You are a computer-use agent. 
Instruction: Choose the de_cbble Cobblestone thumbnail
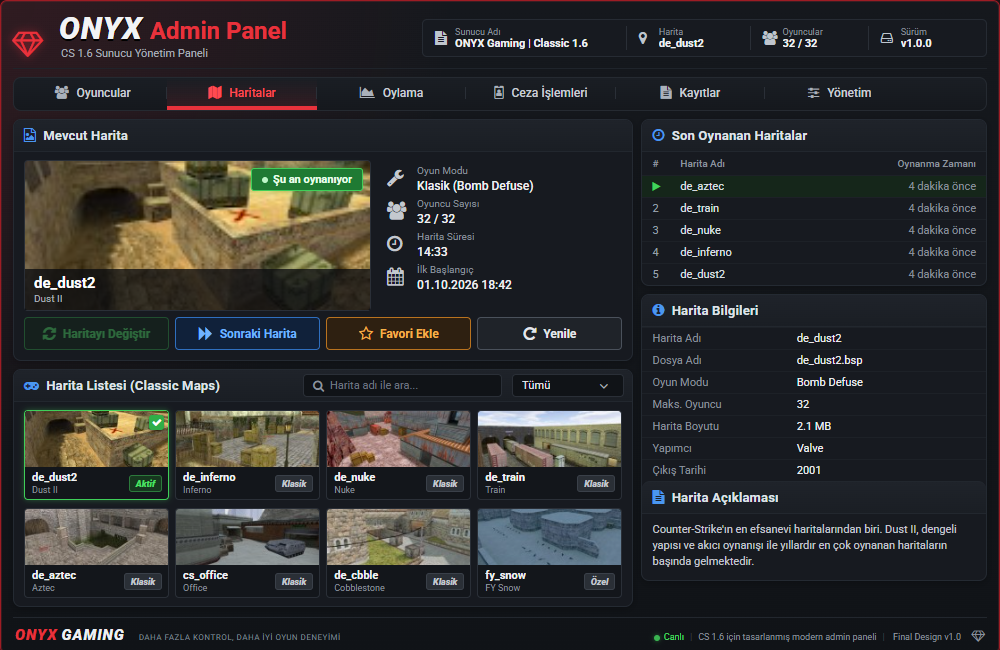point(399,537)
